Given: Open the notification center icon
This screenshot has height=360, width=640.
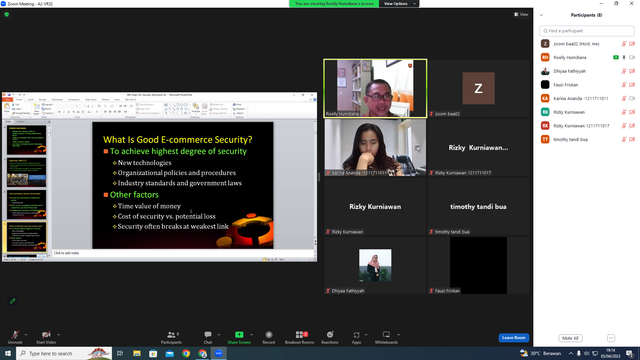Looking at the screenshot, I should pos(629,353).
